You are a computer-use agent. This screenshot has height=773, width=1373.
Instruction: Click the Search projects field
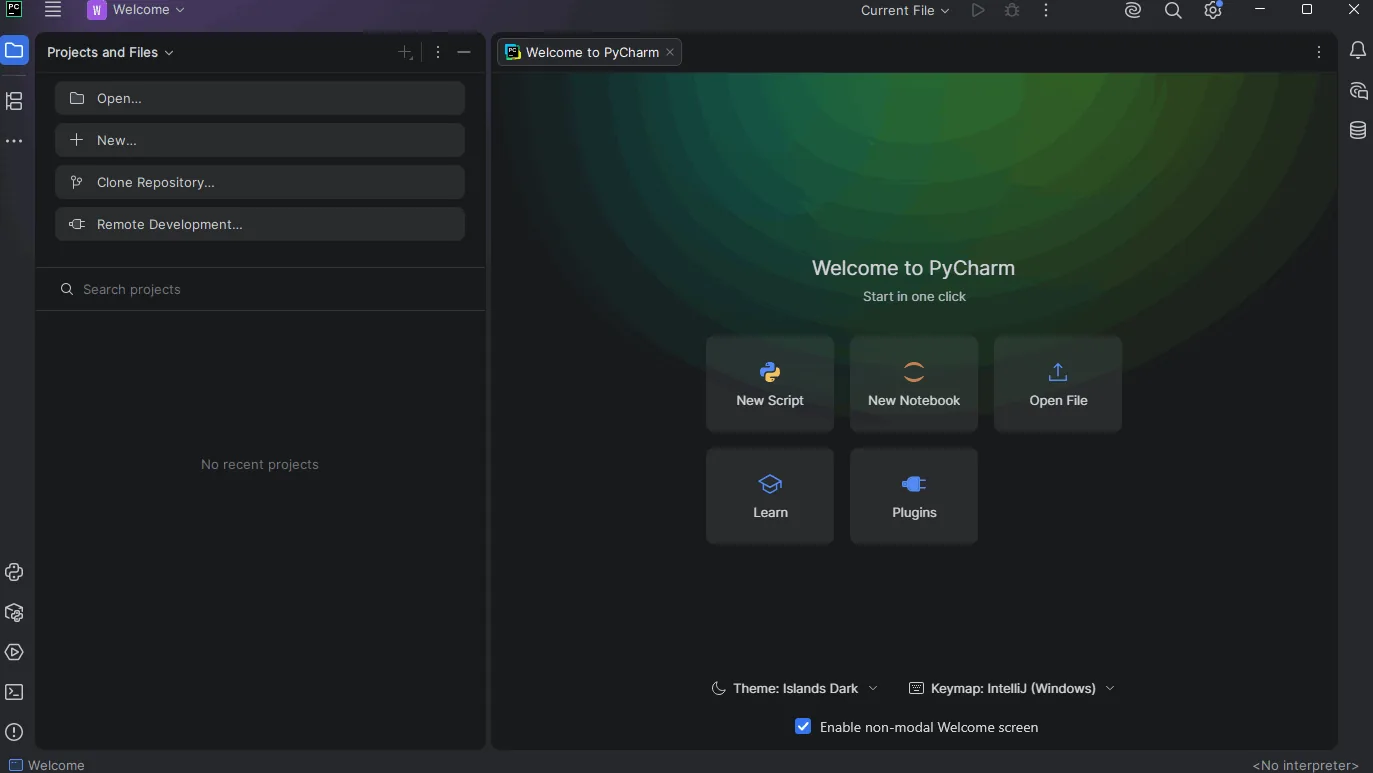(260, 289)
